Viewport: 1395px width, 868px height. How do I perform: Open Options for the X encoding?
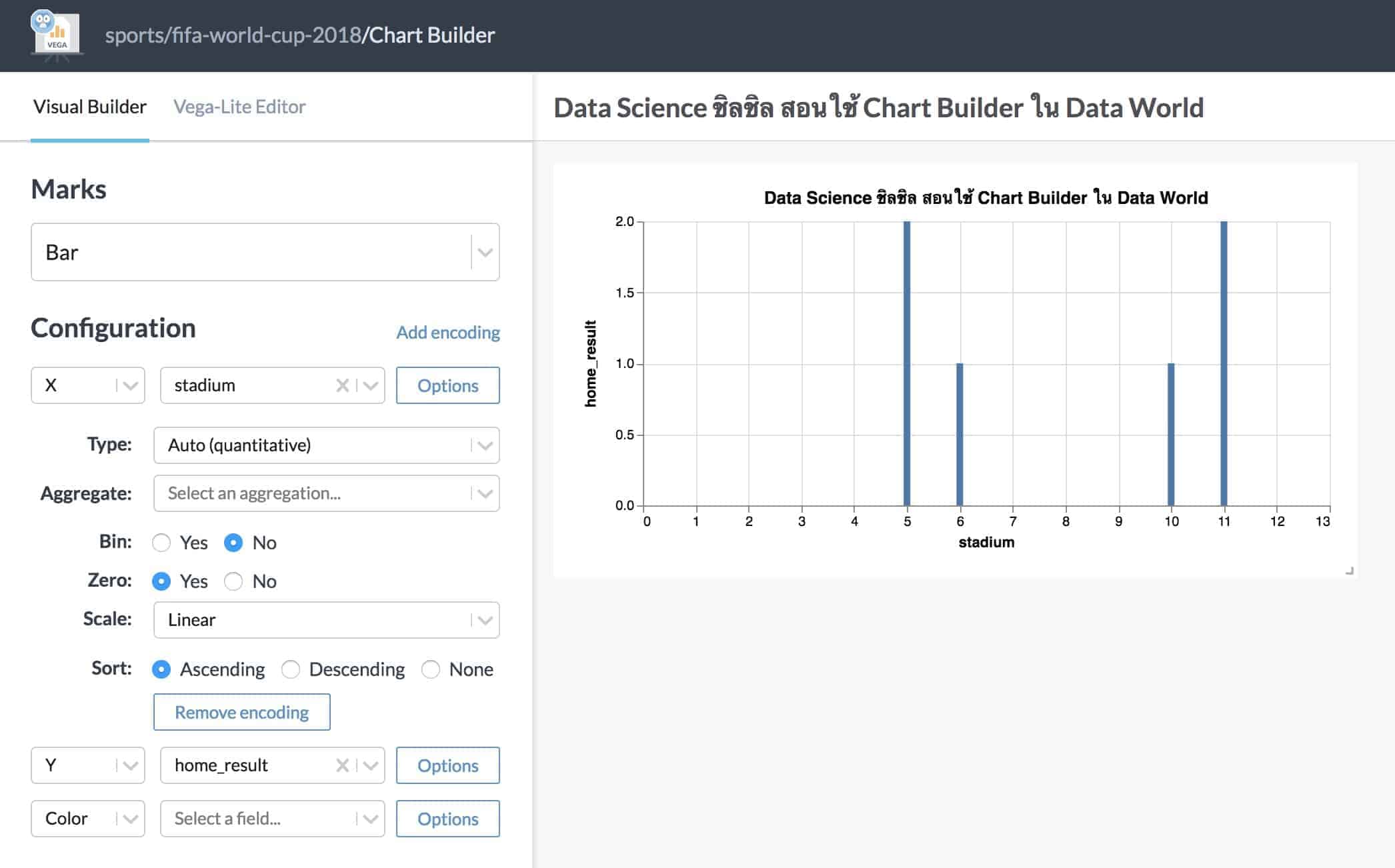(x=448, y=385)
